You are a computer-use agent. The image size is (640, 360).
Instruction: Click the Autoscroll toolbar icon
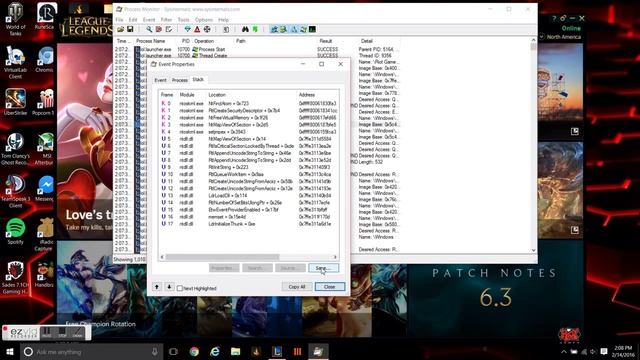pos(159,29)
